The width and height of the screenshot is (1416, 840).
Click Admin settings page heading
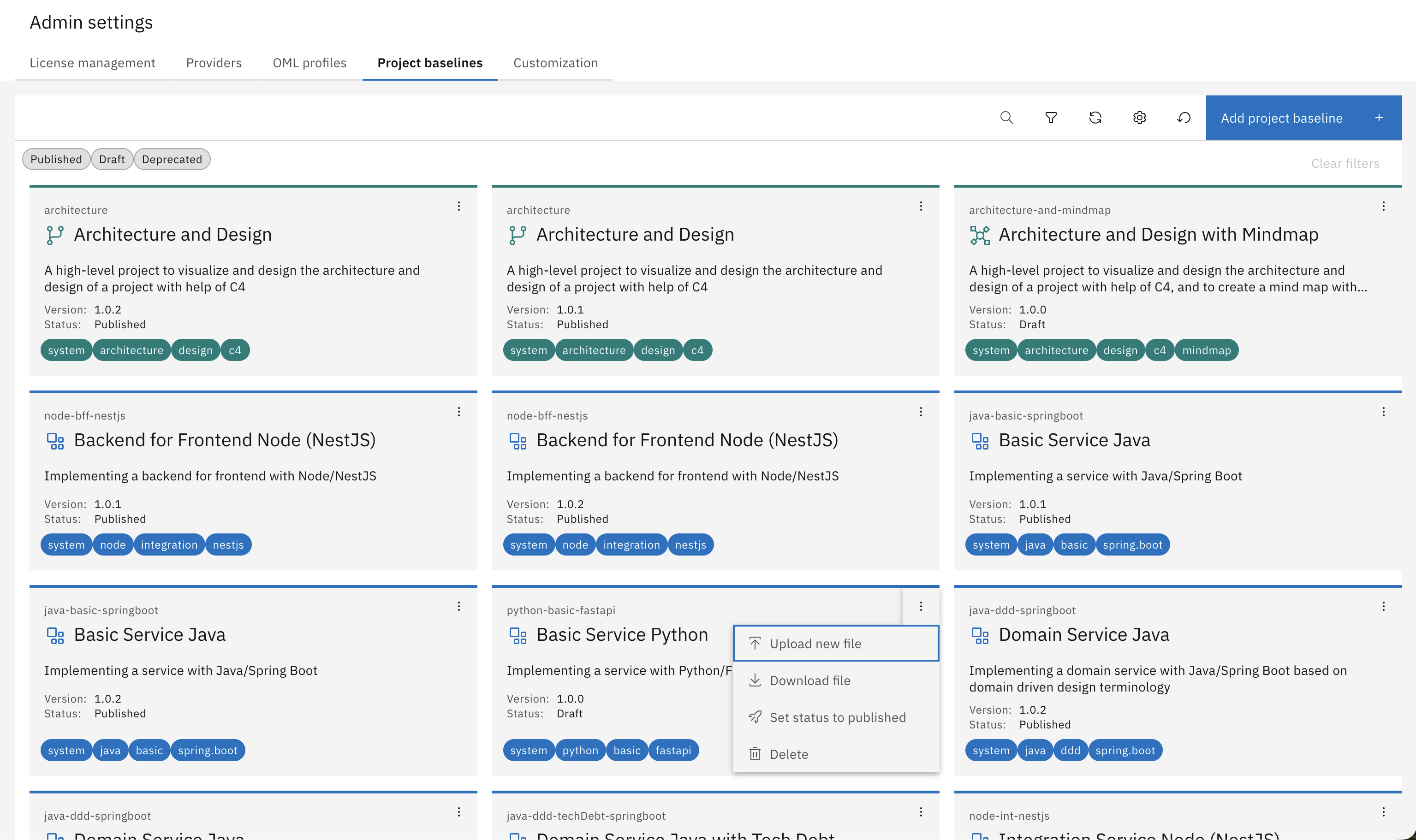91,22
